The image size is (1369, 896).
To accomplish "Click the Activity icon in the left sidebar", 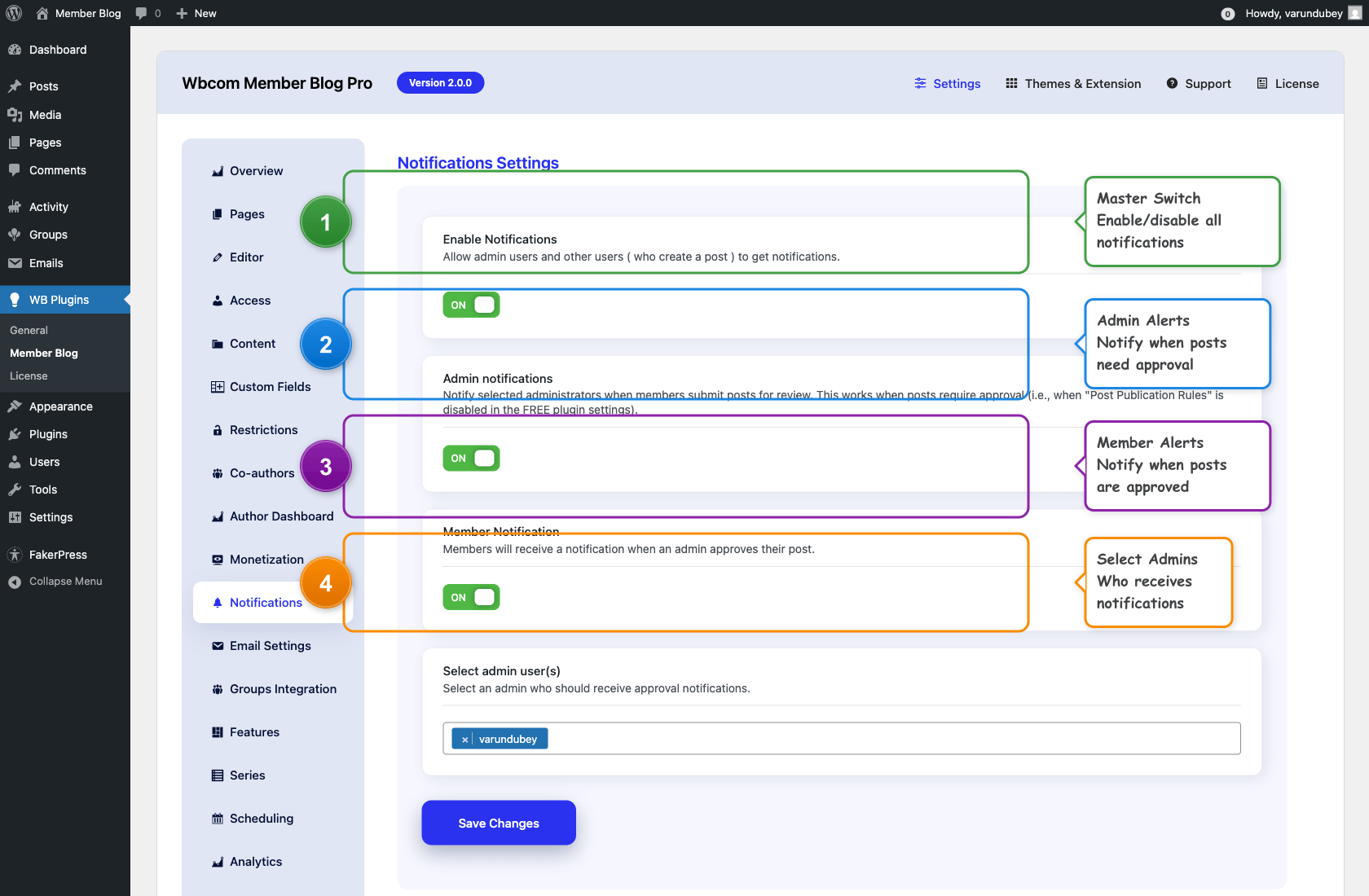I will [x=15, y=207].
